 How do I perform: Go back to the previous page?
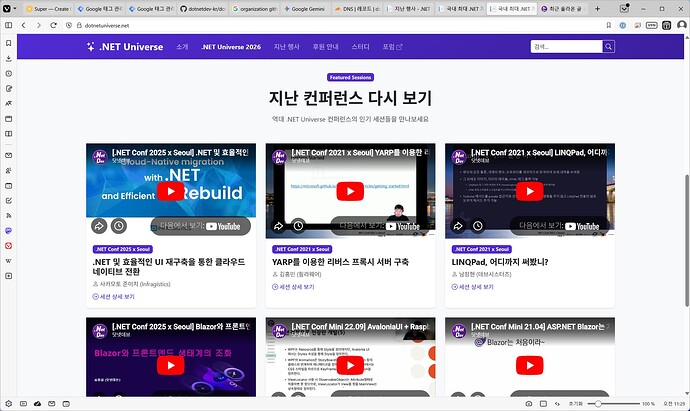click(x=23, y=26)
